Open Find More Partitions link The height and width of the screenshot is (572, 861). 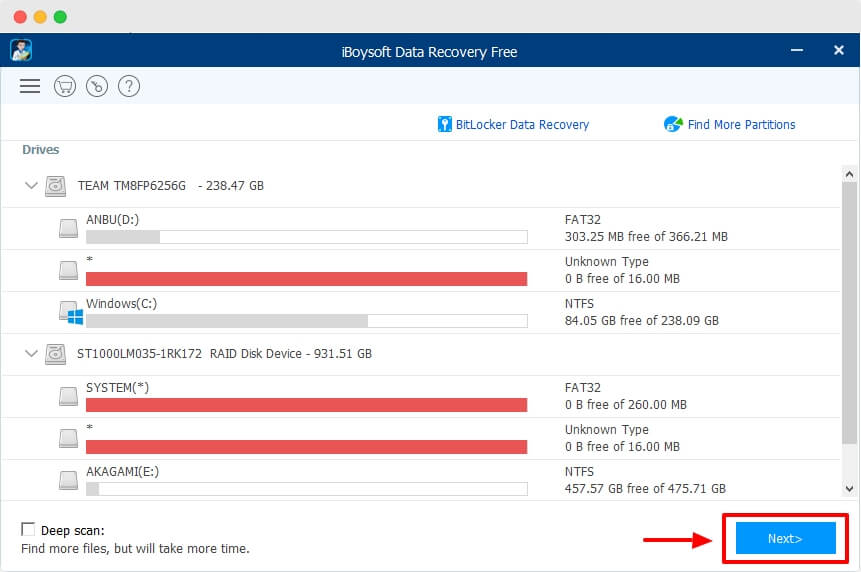(741, 125)
